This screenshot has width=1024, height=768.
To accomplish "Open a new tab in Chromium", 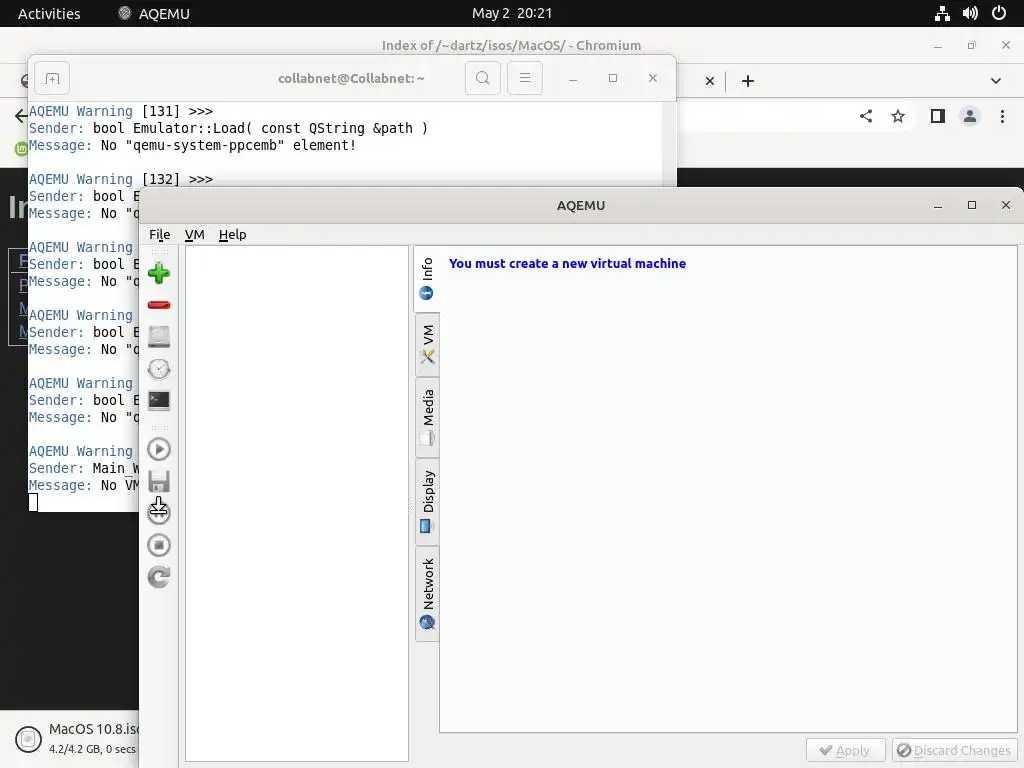I will point(748,81).
